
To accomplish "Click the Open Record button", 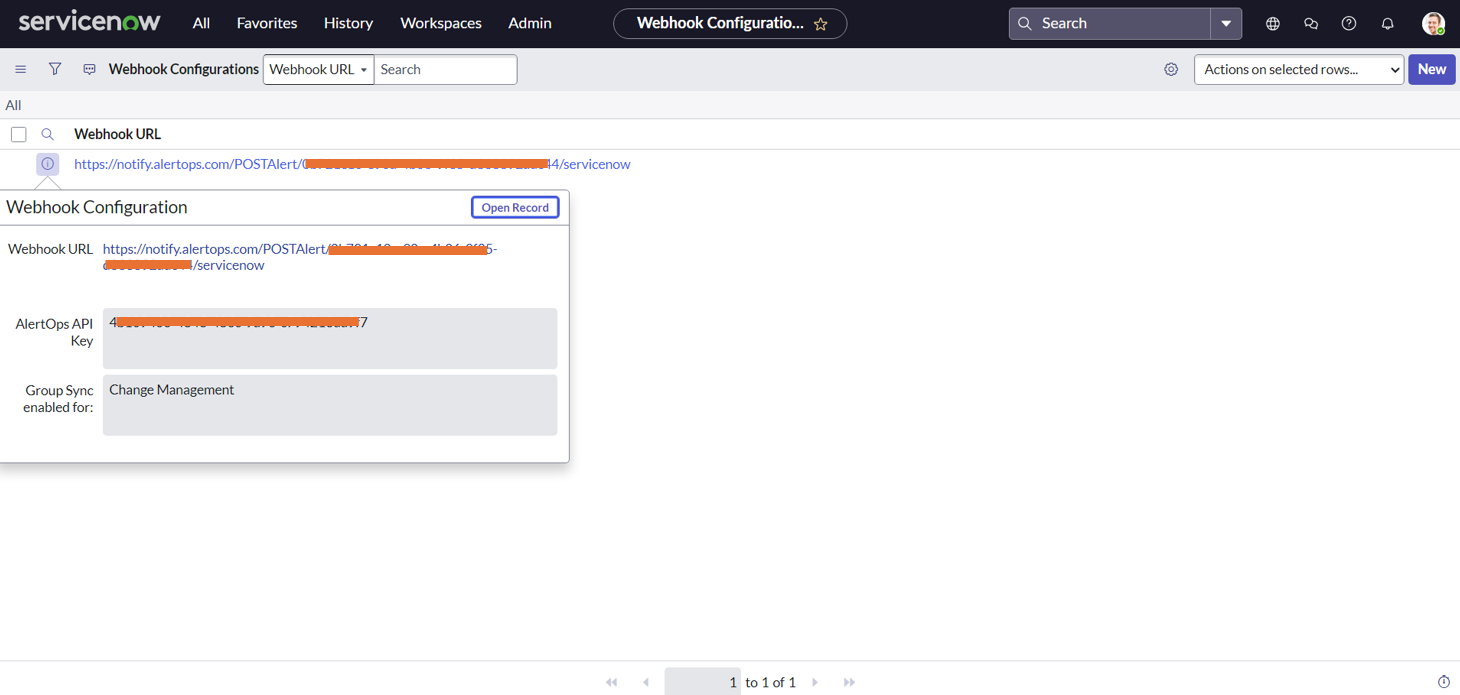I will point(515,207).
